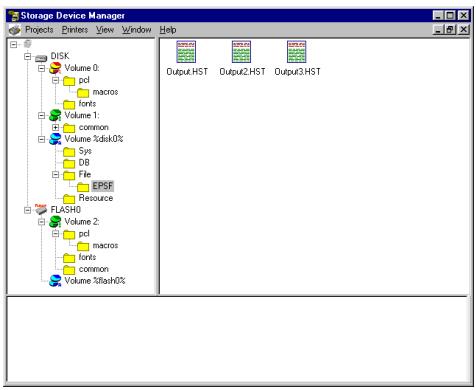Image resolution: width=476 pixels, height=390 pixels.
Task: Collapse the Volume 1: node
Action: coord(41,115)
